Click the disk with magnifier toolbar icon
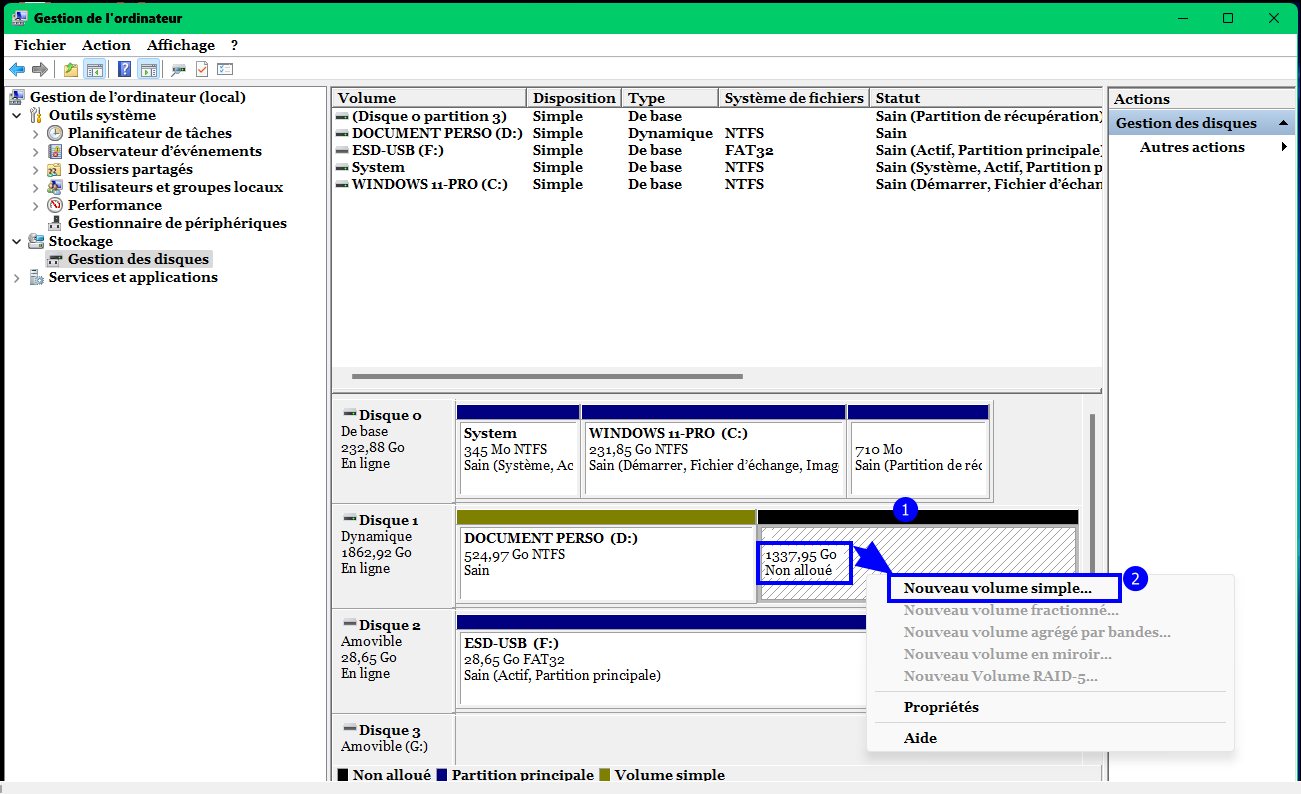Screen dimensions: 1301x794 (x=179, y=69)
